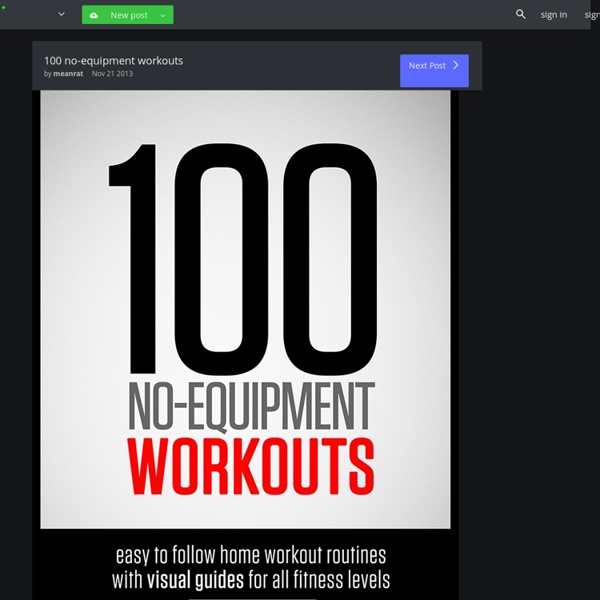Click the cloud upload icon in New post
Image resolution: width=600 pixels, height=600 pixels.
94,15
